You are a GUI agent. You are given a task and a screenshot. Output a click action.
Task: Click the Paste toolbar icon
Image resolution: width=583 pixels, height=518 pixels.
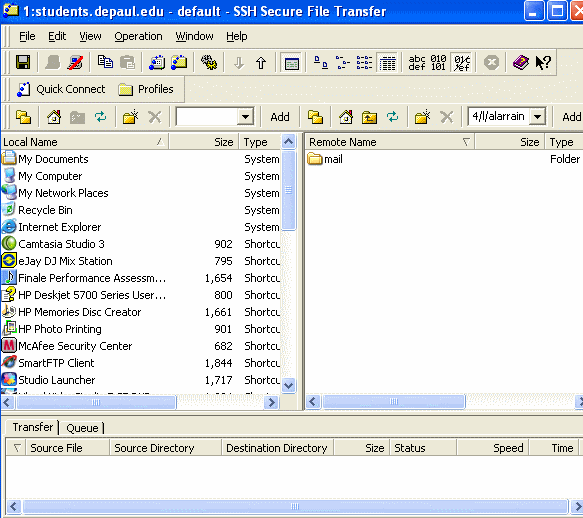[128, 62]
